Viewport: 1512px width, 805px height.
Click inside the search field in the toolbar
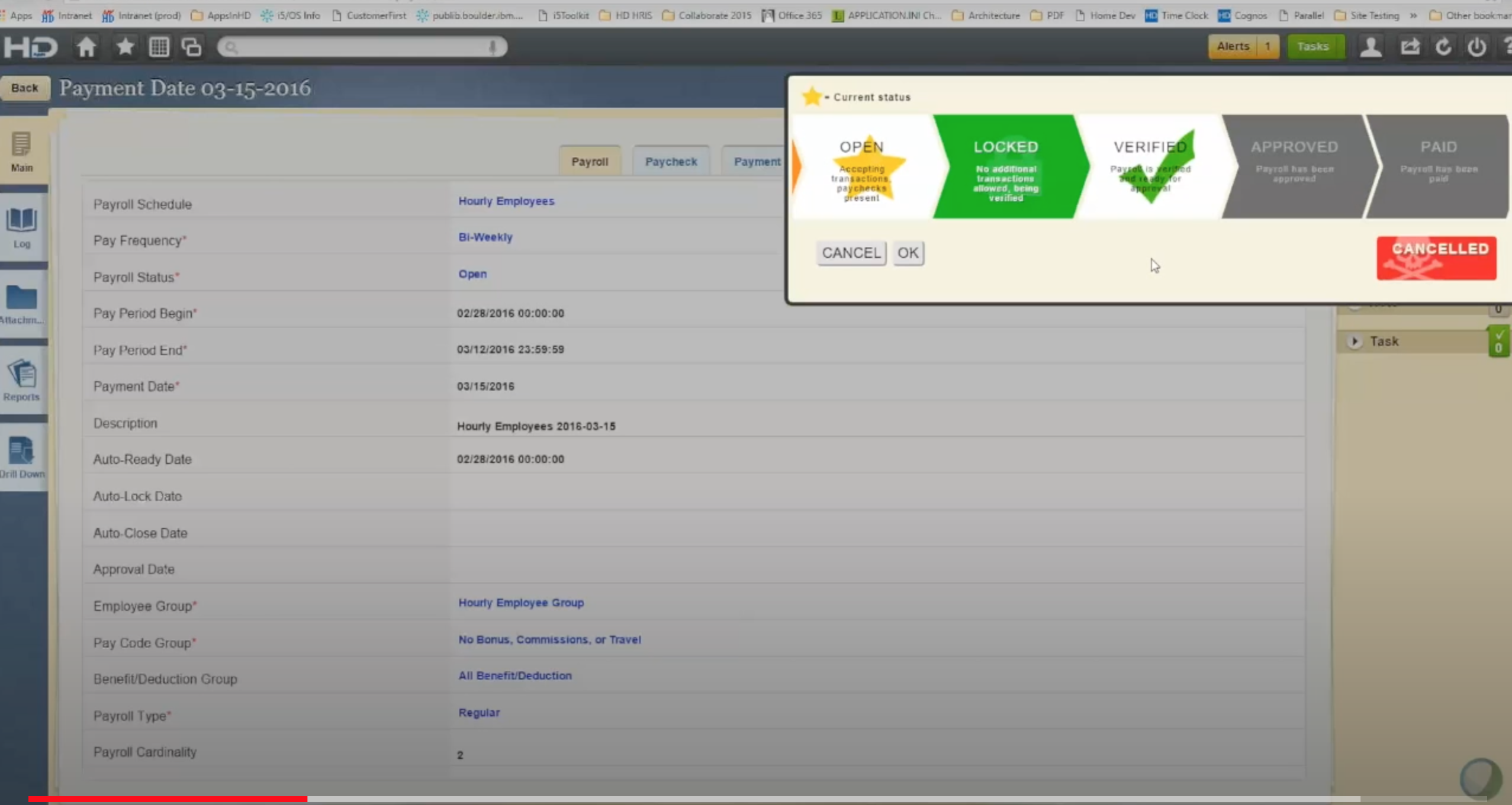[x=361, y=47]
